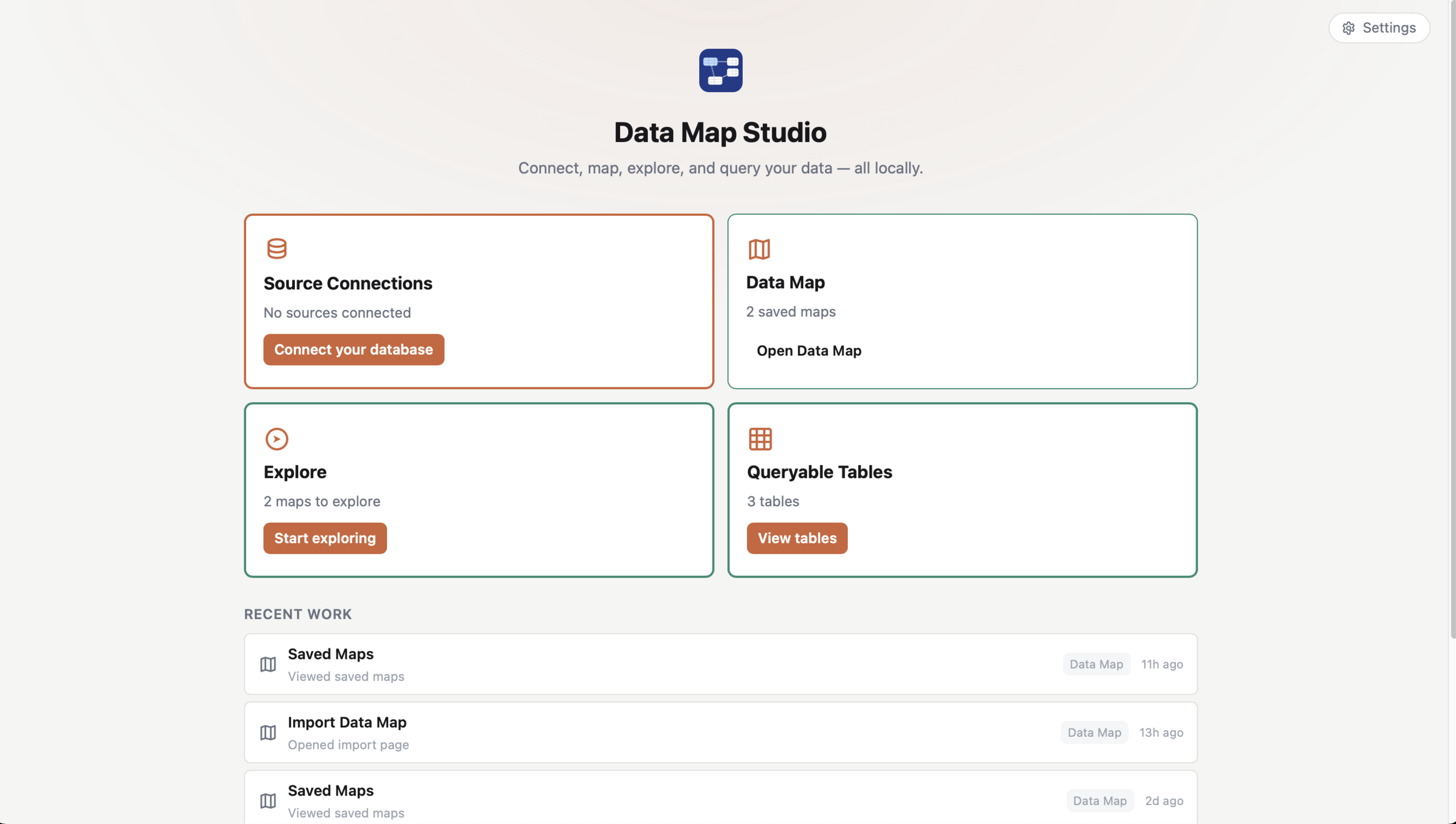Screen dimensions: 1456x824
Task: Click Start exploring button
Action: coord(325,538)
